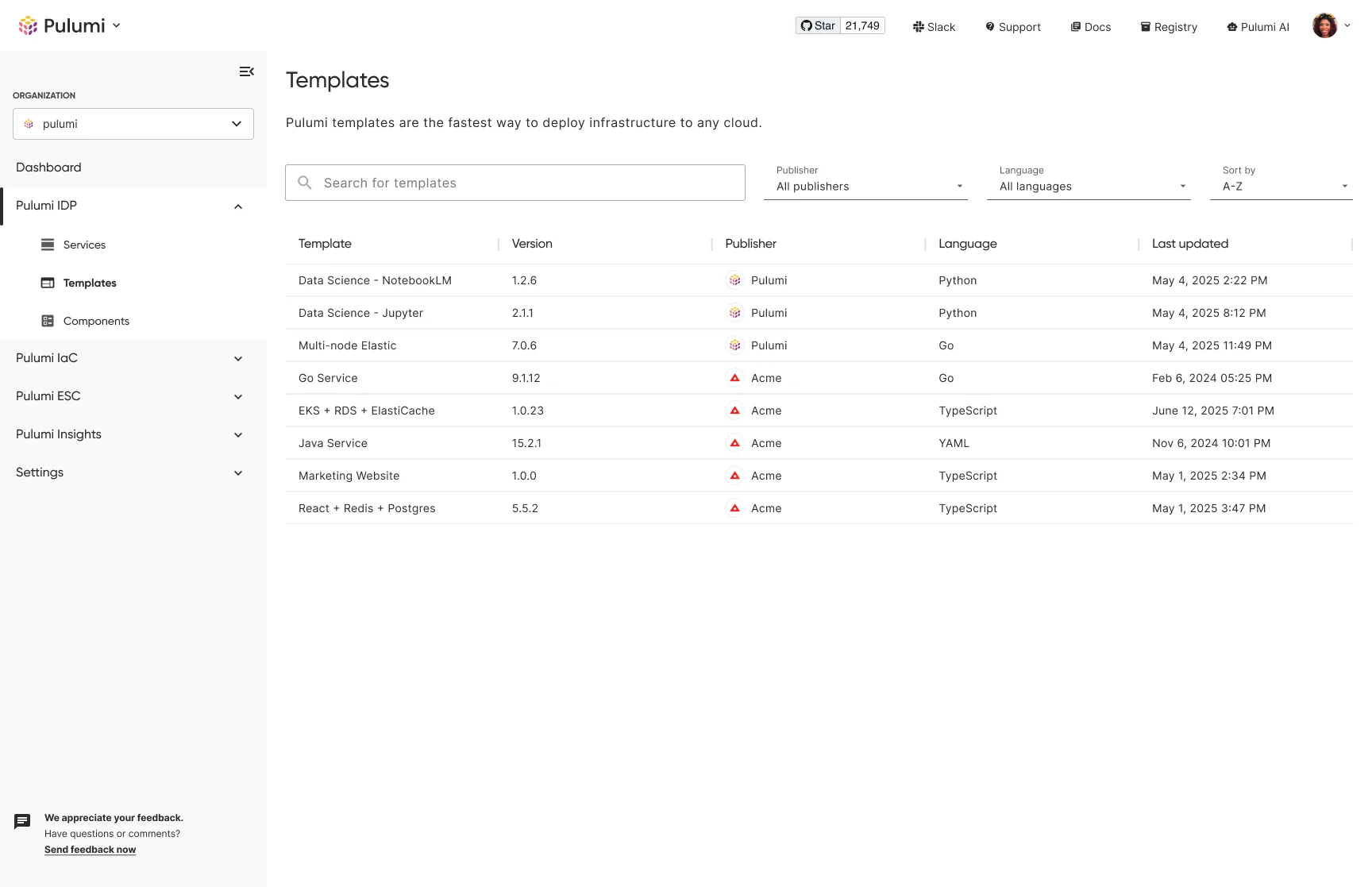Click version 9.1.12 cell
Viewport: 1372px width, 887px height.
tap(526, 378)
